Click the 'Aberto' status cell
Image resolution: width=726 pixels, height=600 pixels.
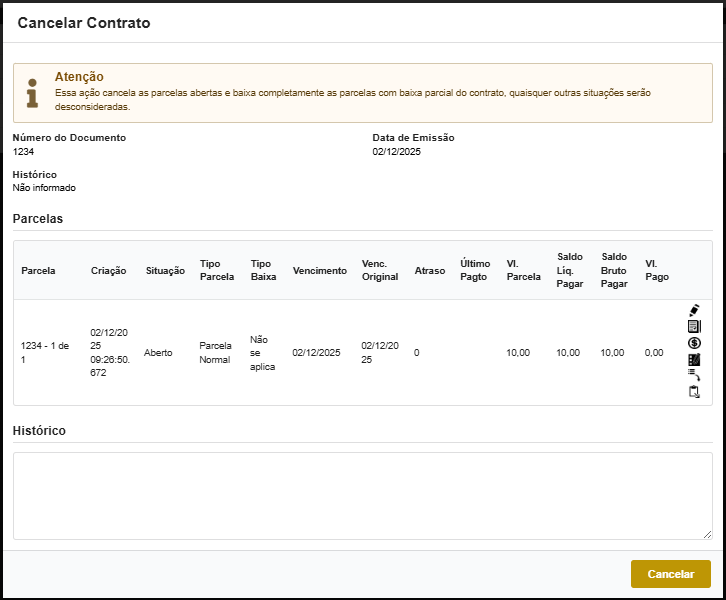158,353
